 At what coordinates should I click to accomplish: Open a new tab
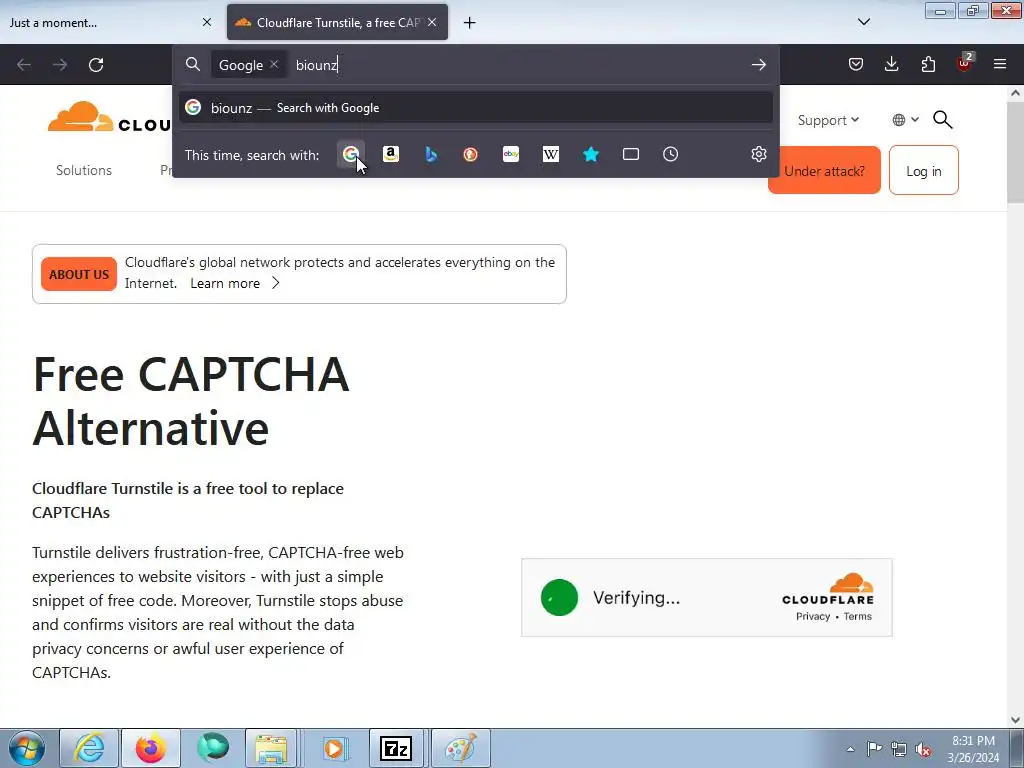point(470,23)
